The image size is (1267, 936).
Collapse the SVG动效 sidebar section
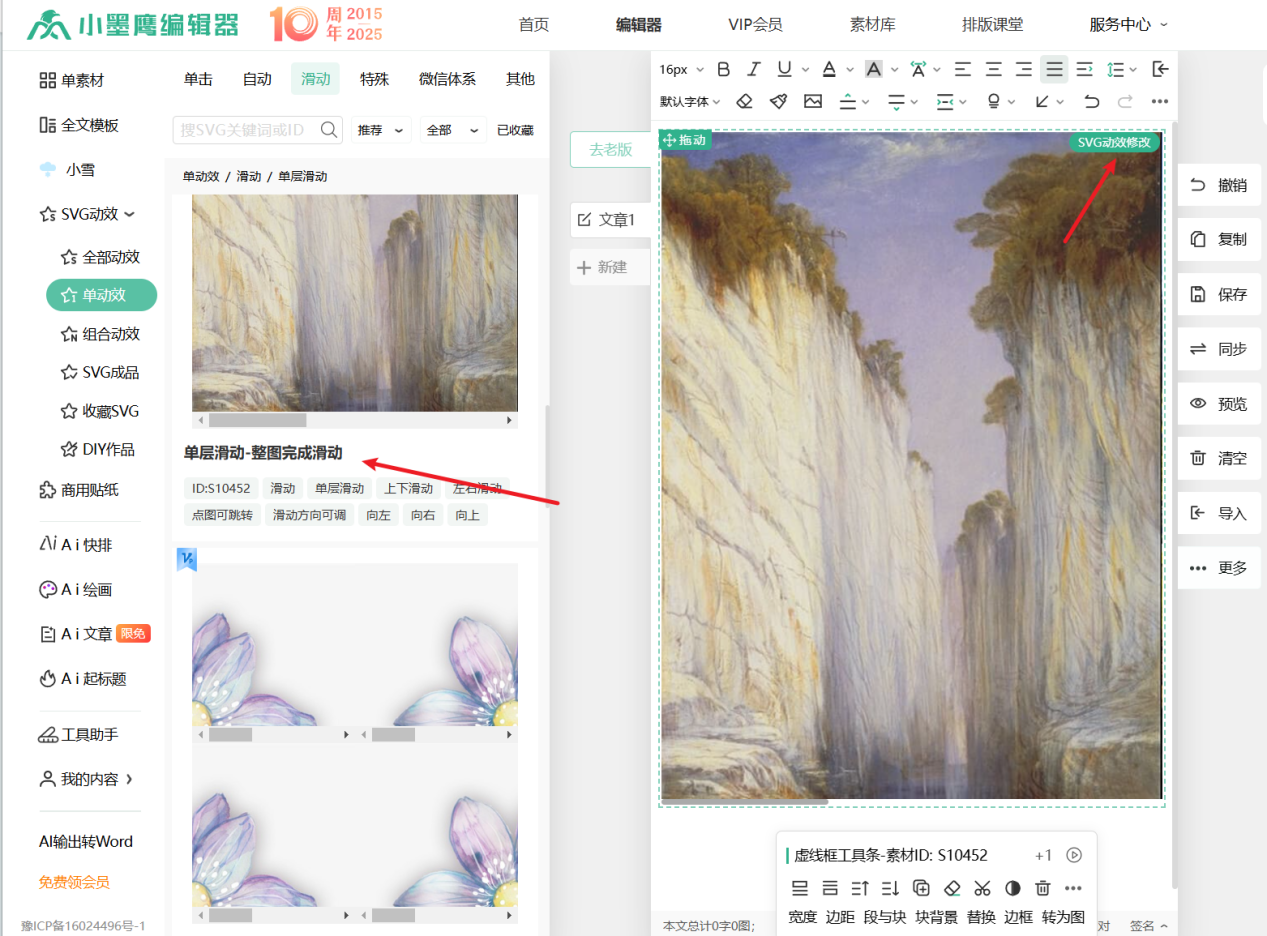click(x=86, y=214)
